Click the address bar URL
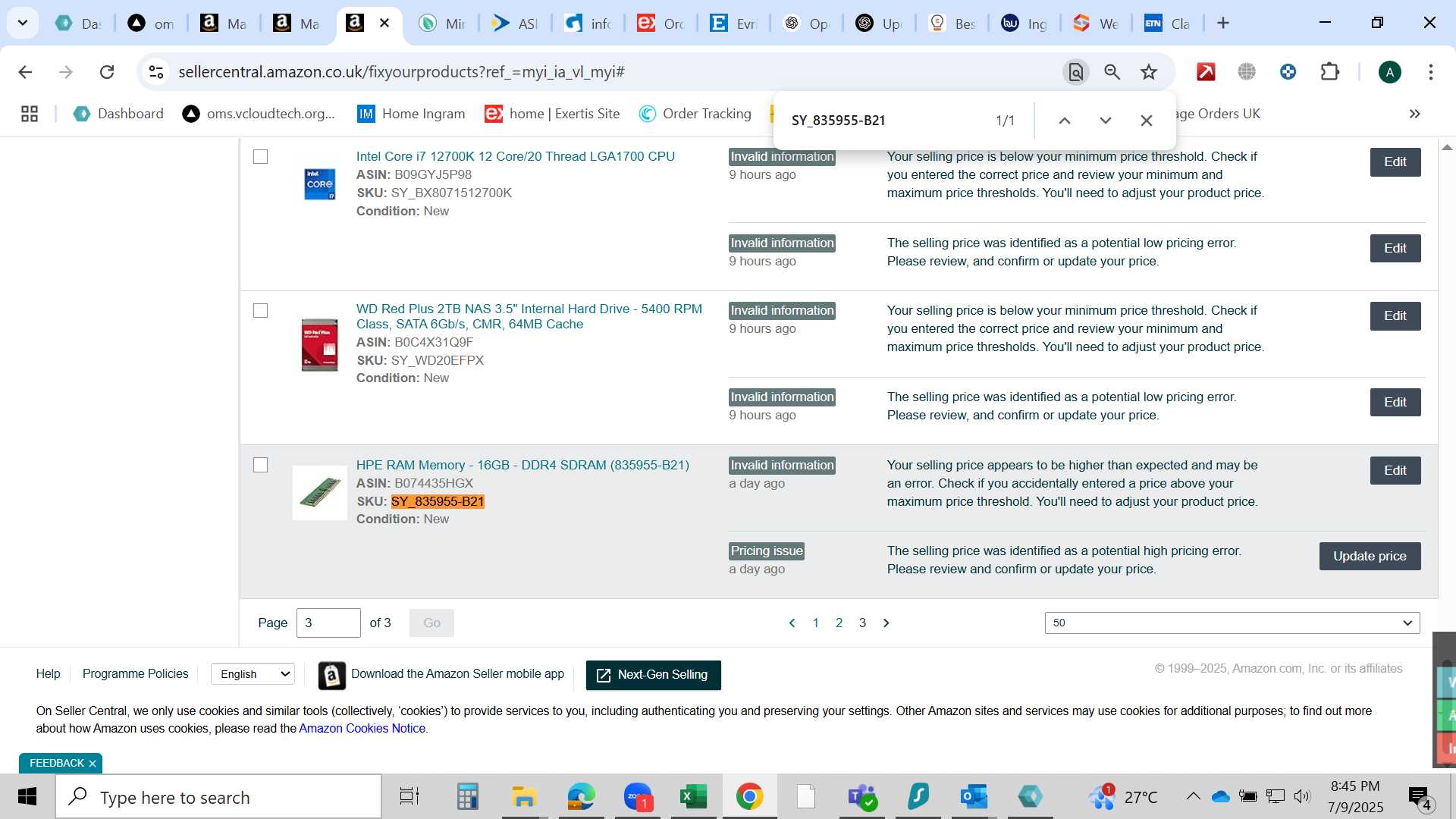Viewport: 1456px width, 819px height. (x=401, y=72)
